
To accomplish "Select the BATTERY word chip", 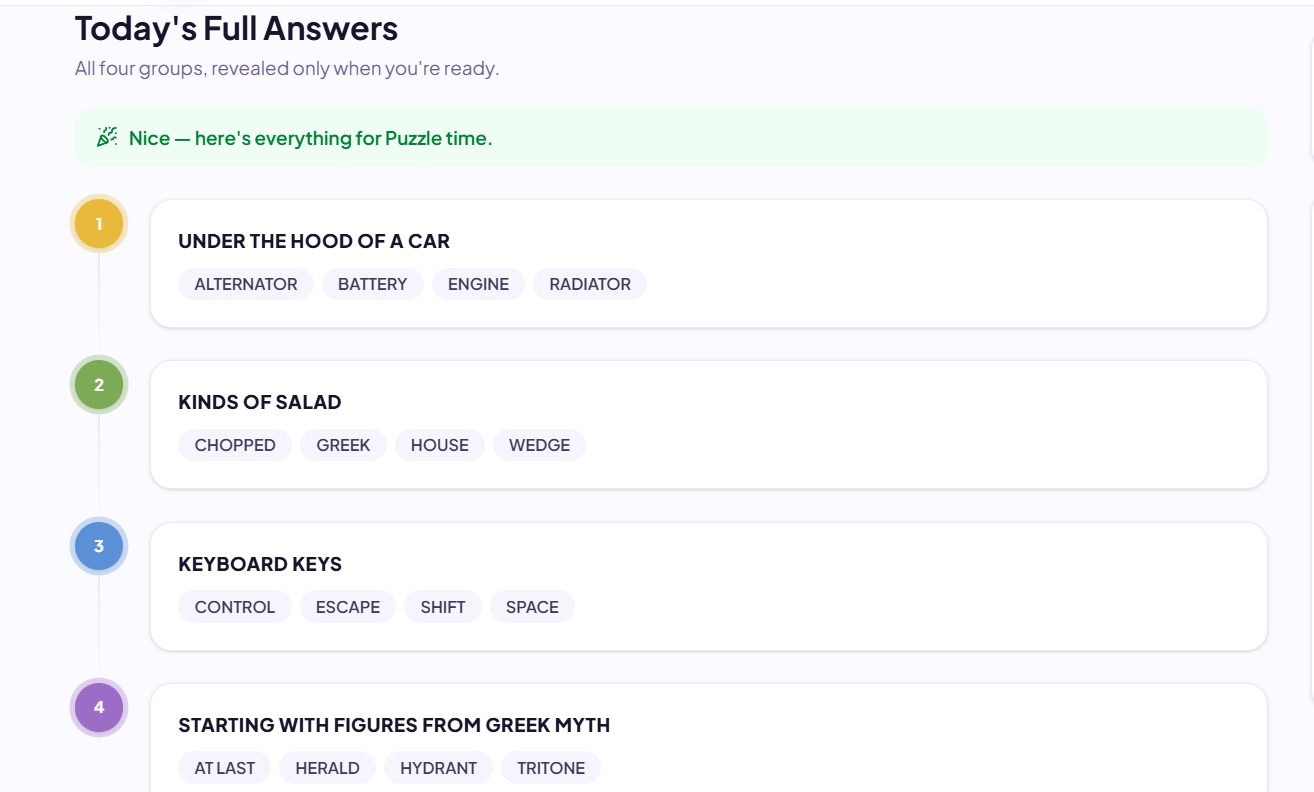I will (x=372, y=284).
